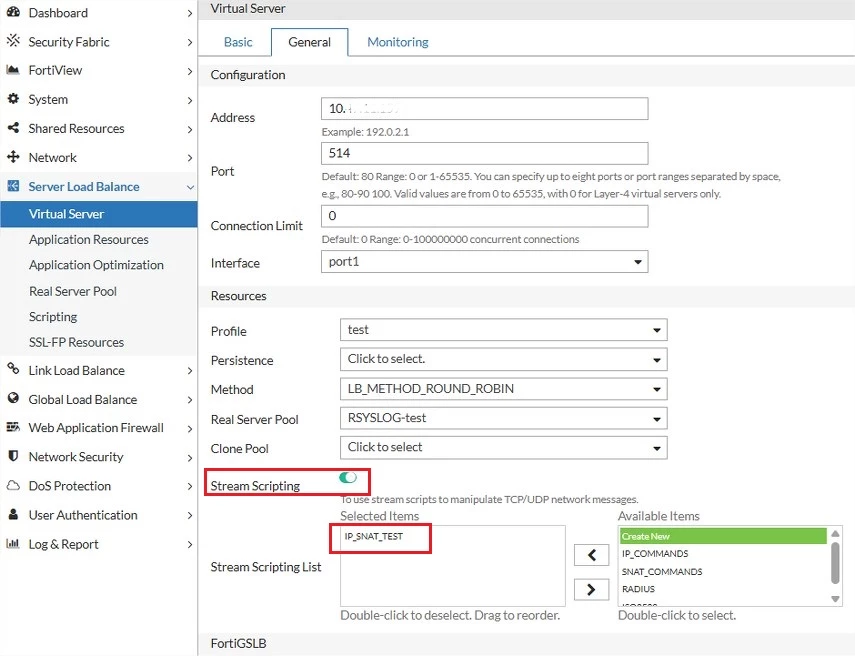This screenshot has width=855, height=656.
Task: Click the FortiView chart icon
Action: click(13, 70)
